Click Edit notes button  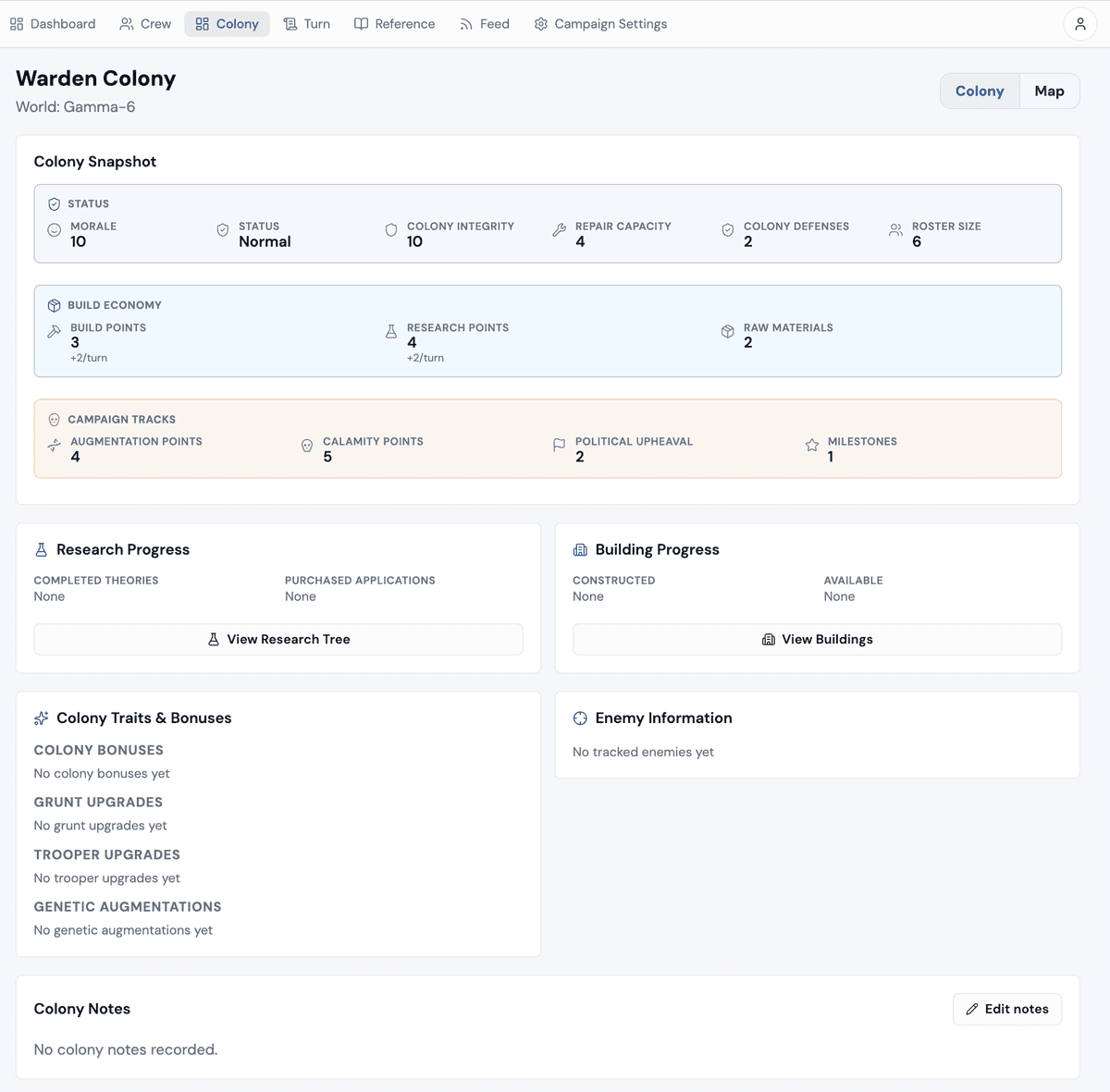(1007, 1010)
